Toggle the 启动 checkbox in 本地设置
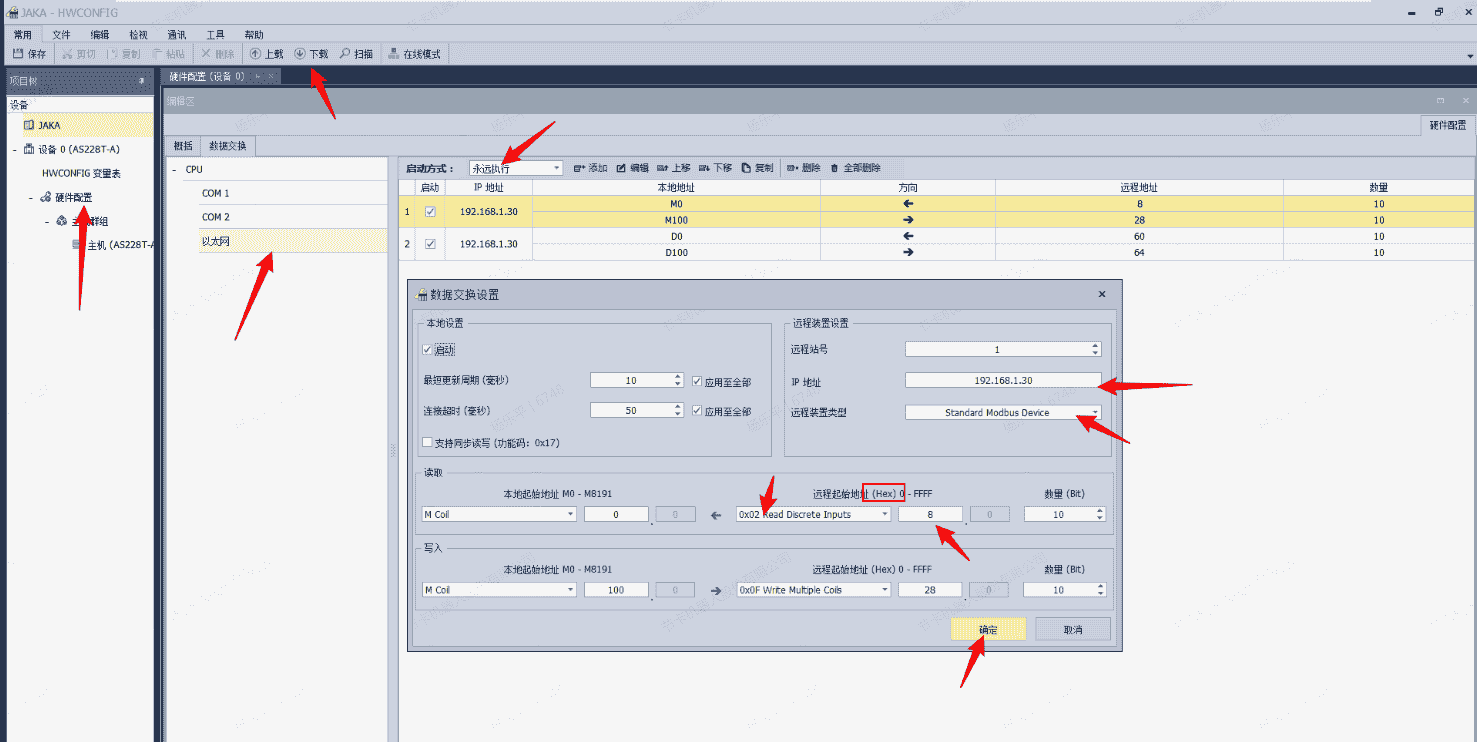 [429, 350]
